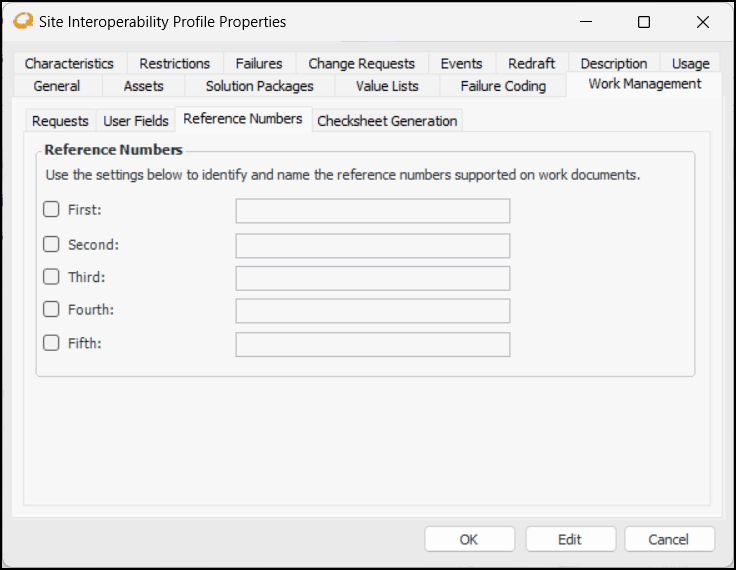The width and height of the screenshot is (736, 570).
Task: Tick the Fourth reference number checkbox
Action: coord(51,310)
